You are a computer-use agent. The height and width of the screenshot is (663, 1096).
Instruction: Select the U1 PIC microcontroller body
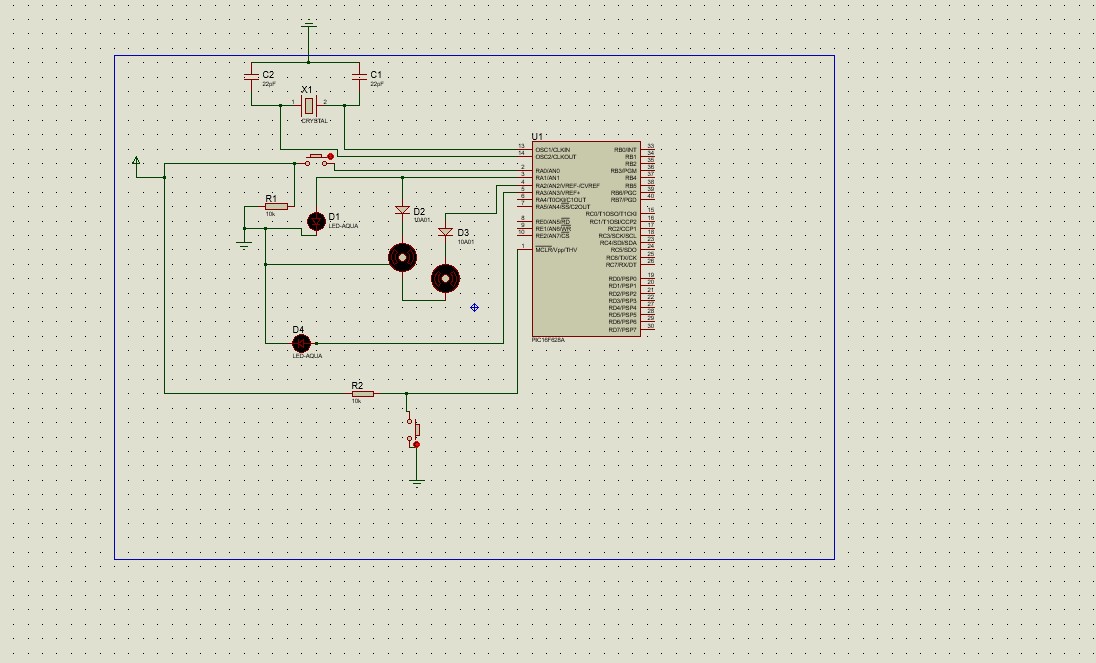[x=586, y=239]
